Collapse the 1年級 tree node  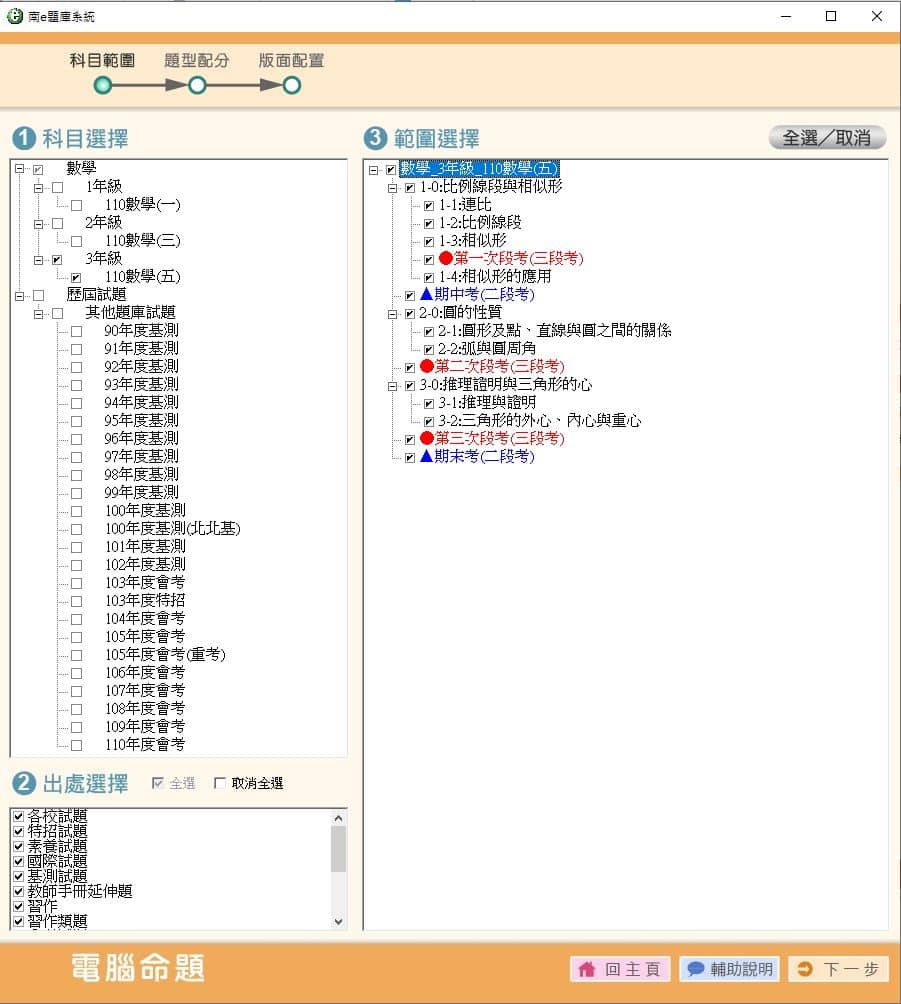(38, 188)
